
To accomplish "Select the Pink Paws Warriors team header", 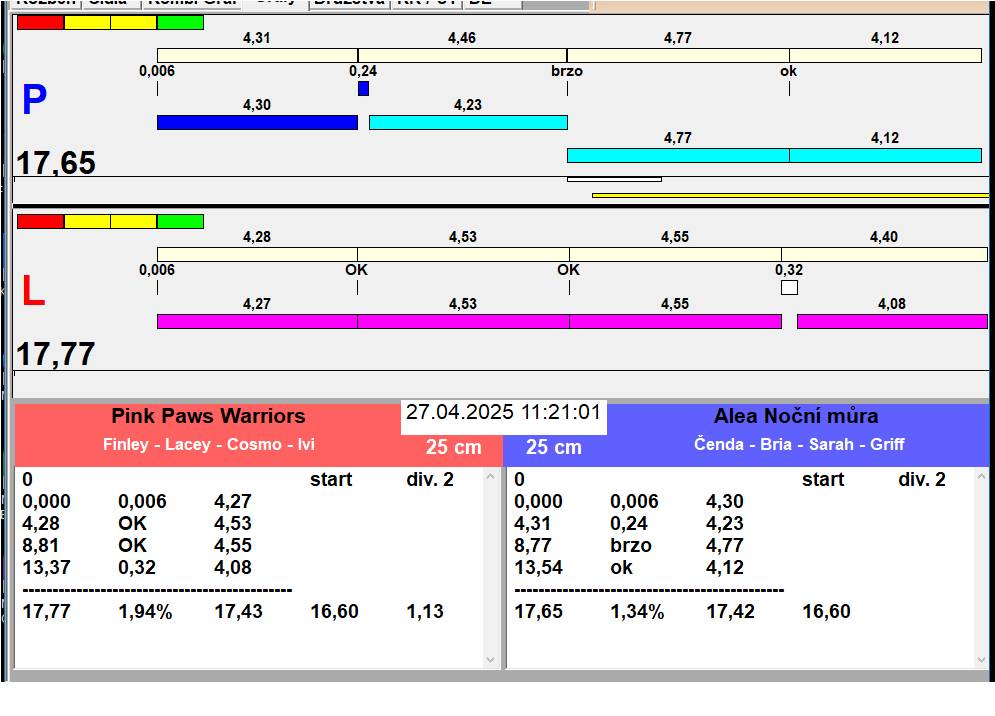I will tap(208, 417).
